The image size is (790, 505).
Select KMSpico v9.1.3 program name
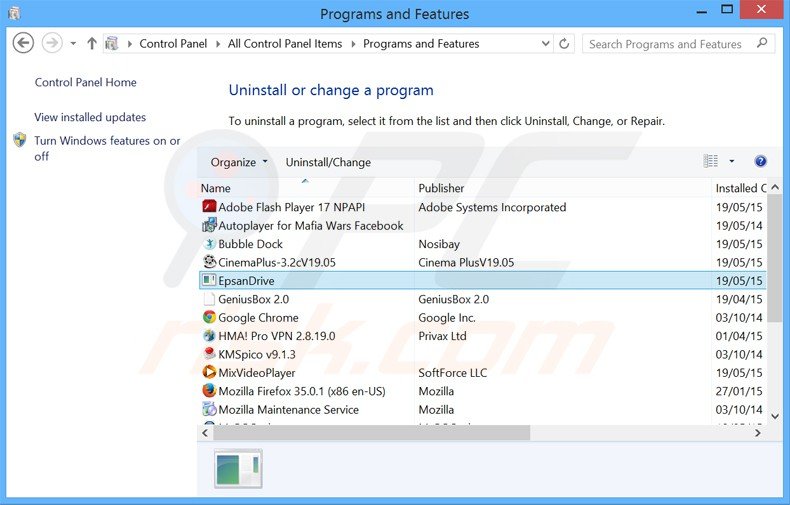click(x=256, y=354)
